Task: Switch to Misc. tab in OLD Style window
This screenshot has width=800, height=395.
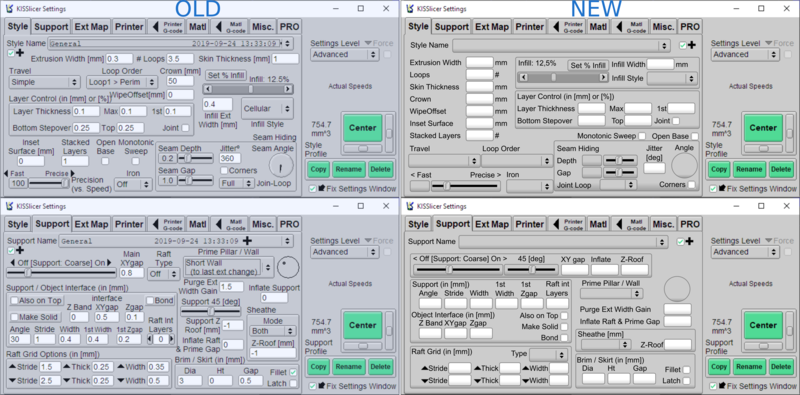Action: (263, 27)
